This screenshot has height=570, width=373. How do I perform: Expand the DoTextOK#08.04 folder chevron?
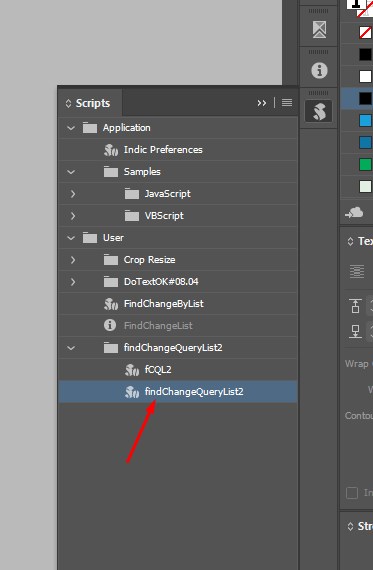tap(73, 282)
